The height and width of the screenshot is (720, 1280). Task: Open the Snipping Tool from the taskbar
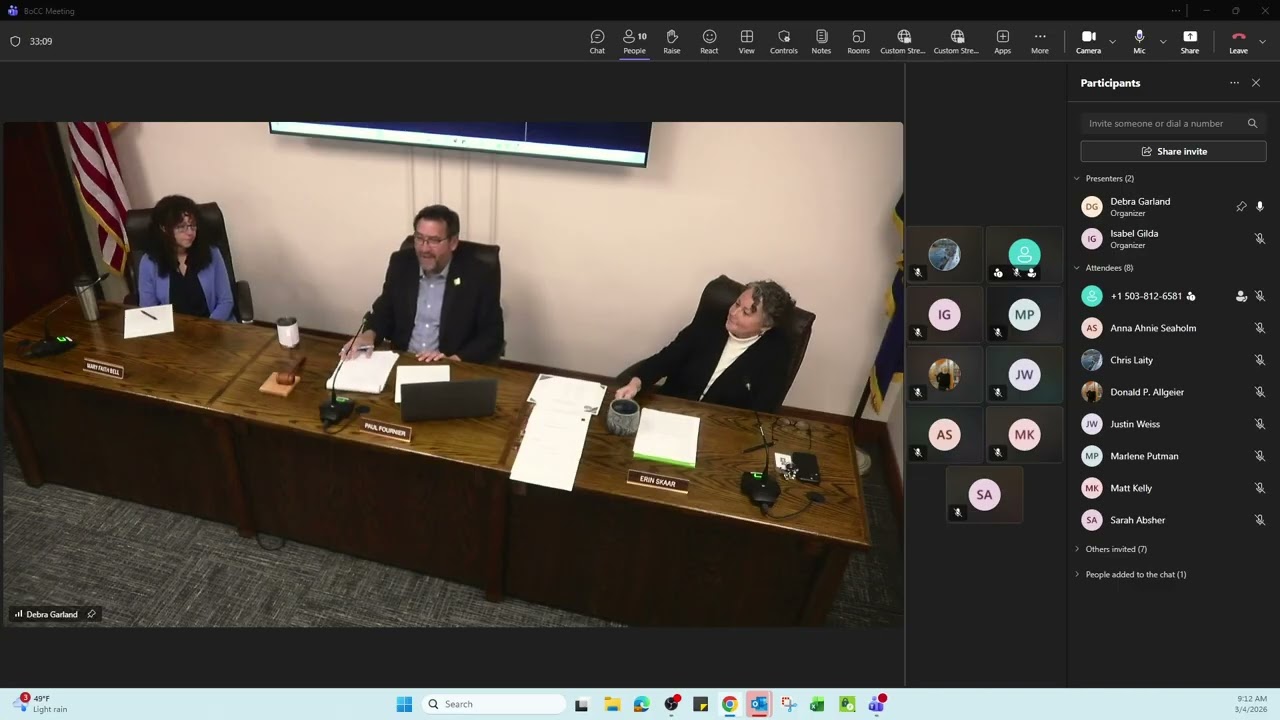coord(788,704)
